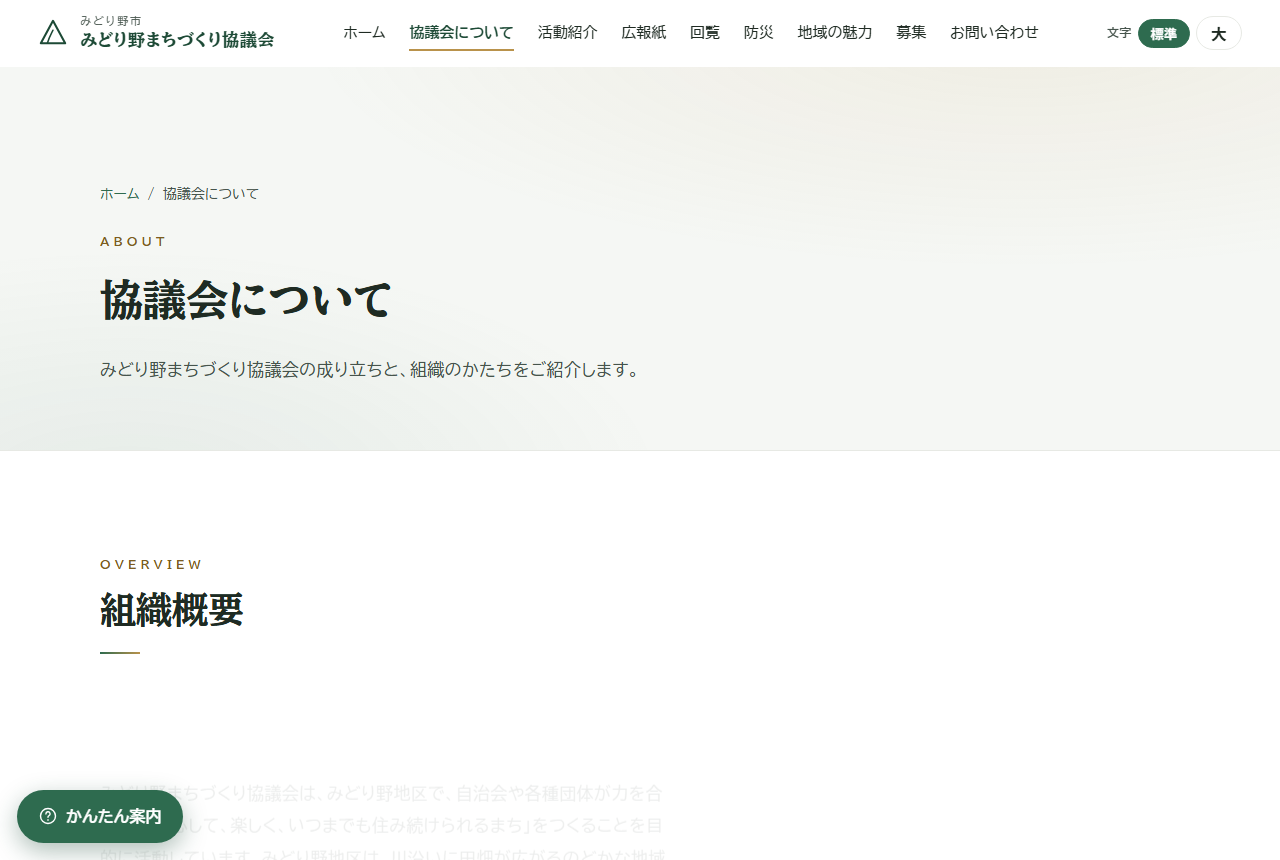Click the 組織概要 section heading
This screenshot has height=860, width=1280.
pyautogui.click(x=172, y=609)
